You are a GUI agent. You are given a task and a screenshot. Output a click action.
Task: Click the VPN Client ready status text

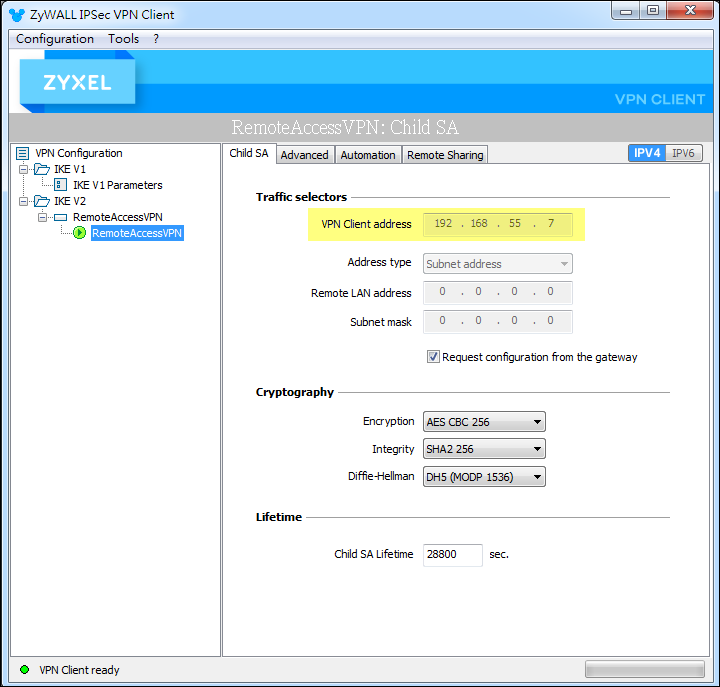coord(79,670)
